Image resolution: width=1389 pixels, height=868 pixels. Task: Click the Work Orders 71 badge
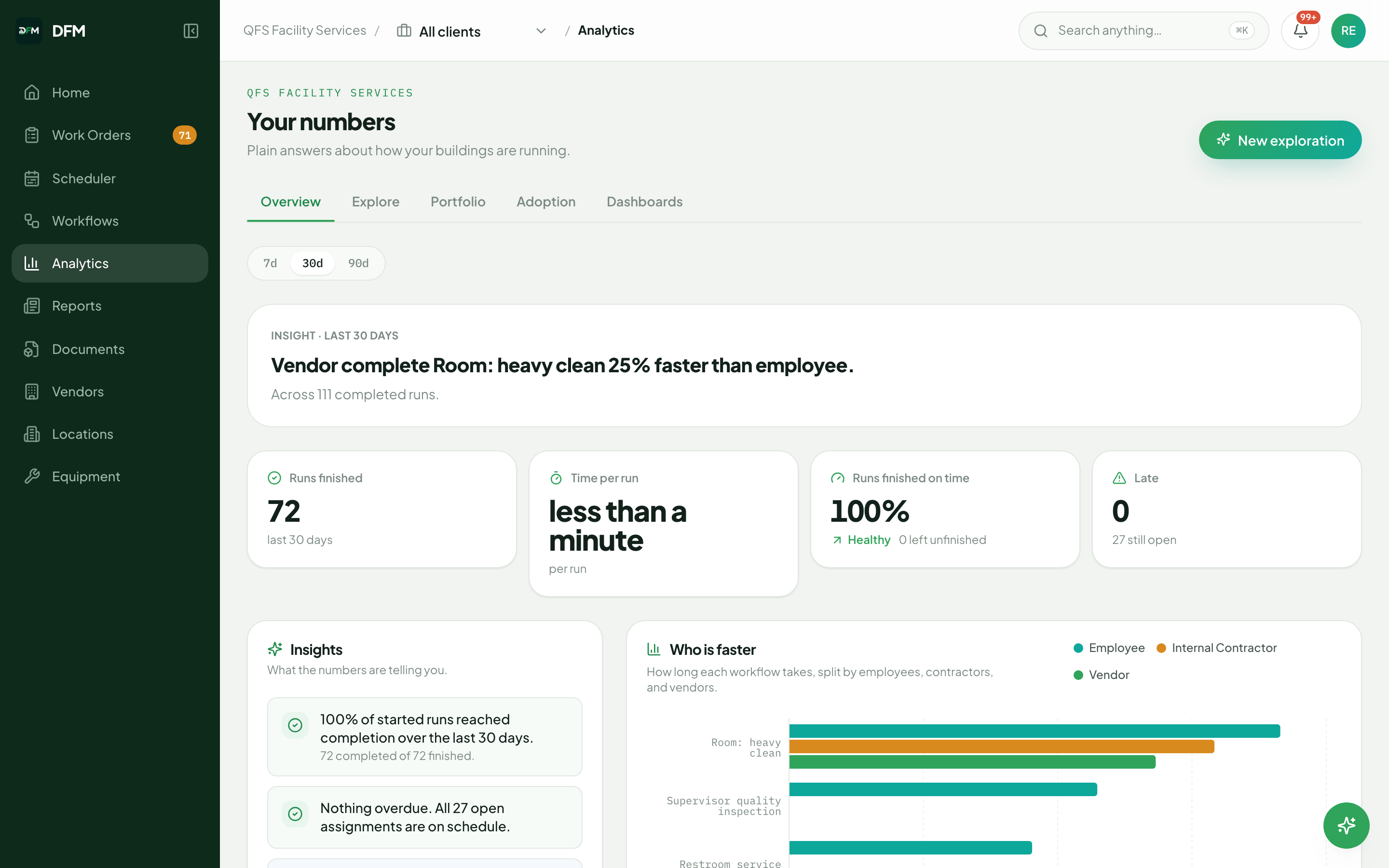coord(184,135)
